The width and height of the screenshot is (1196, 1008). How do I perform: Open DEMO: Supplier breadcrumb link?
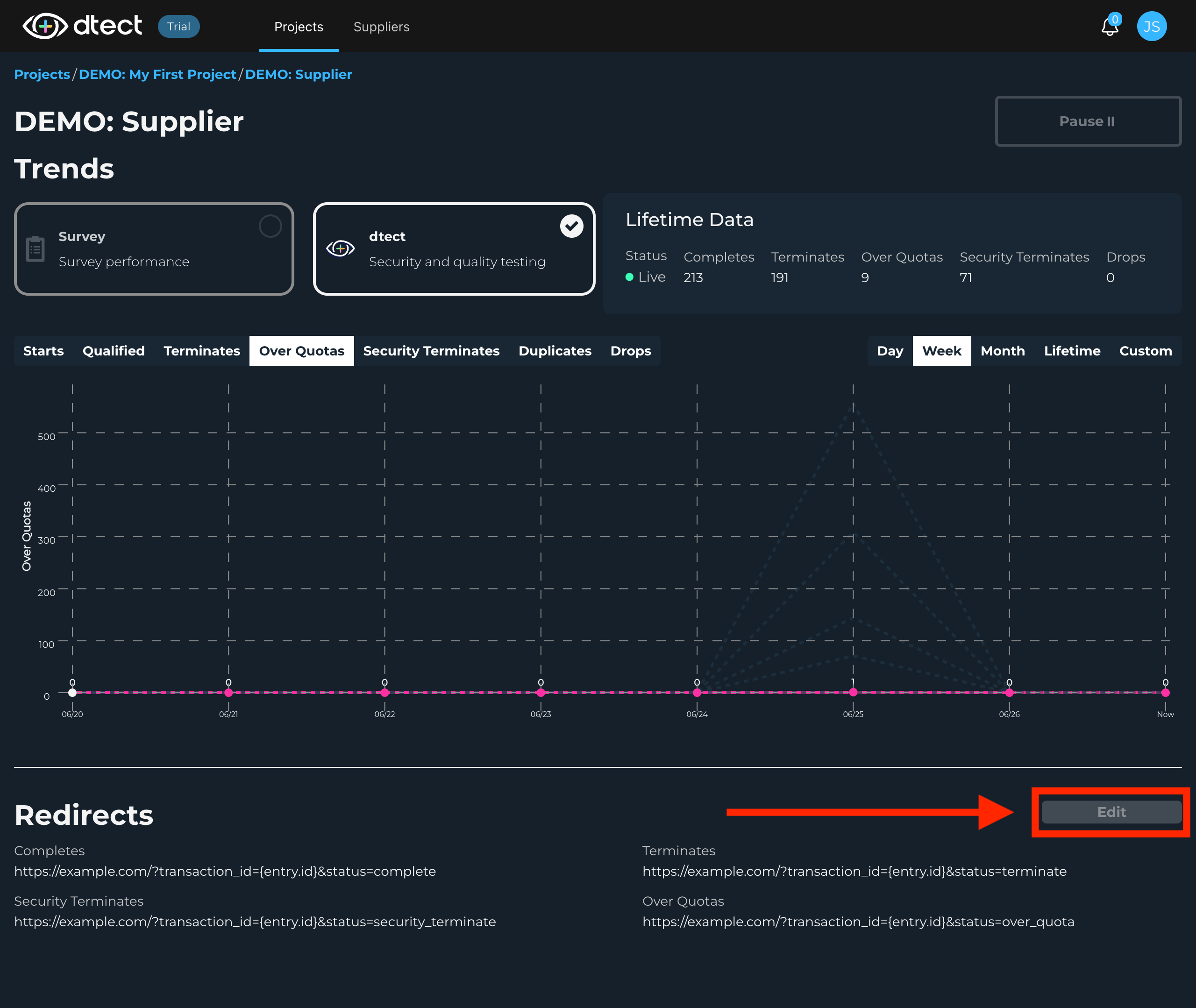pos(298,74)
